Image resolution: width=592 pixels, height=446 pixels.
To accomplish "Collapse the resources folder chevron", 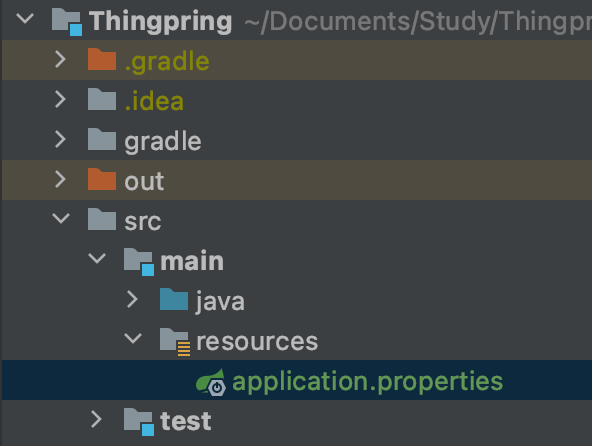I will (x=133, y=338).
